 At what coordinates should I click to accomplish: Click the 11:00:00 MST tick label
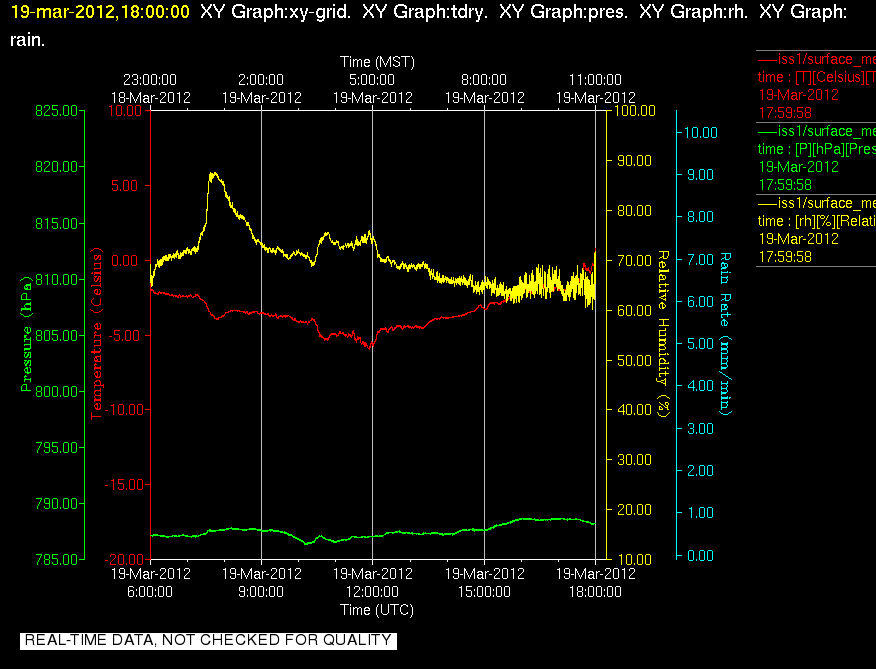coord(595,80)
